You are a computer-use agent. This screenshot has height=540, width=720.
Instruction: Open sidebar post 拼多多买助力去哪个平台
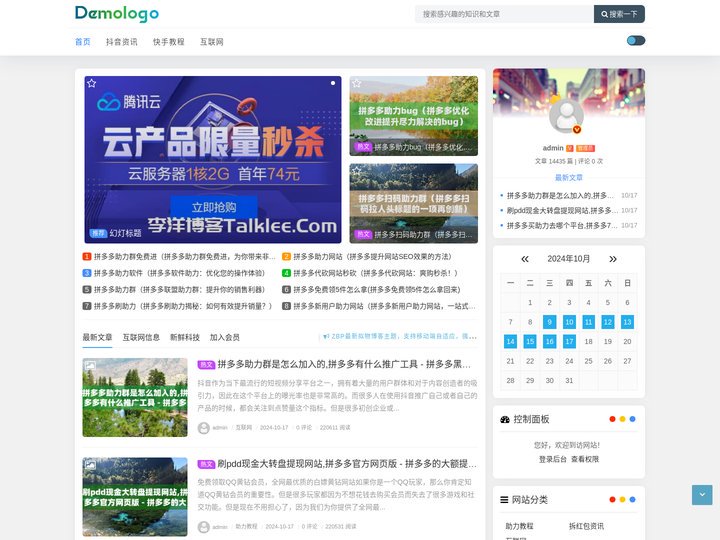click(x=562, y=226)
